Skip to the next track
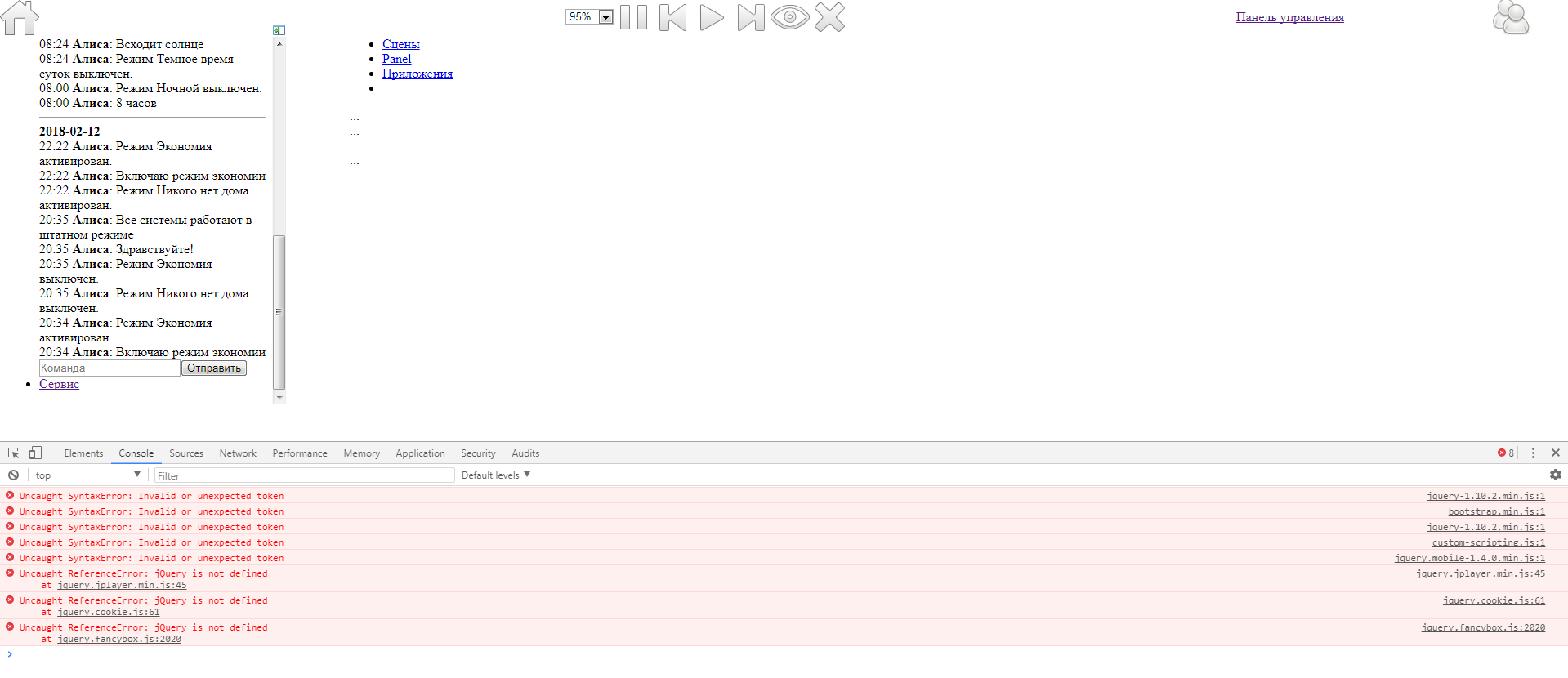The width and height of the screenshot is (1568, 678). click(x=751, y=17)
